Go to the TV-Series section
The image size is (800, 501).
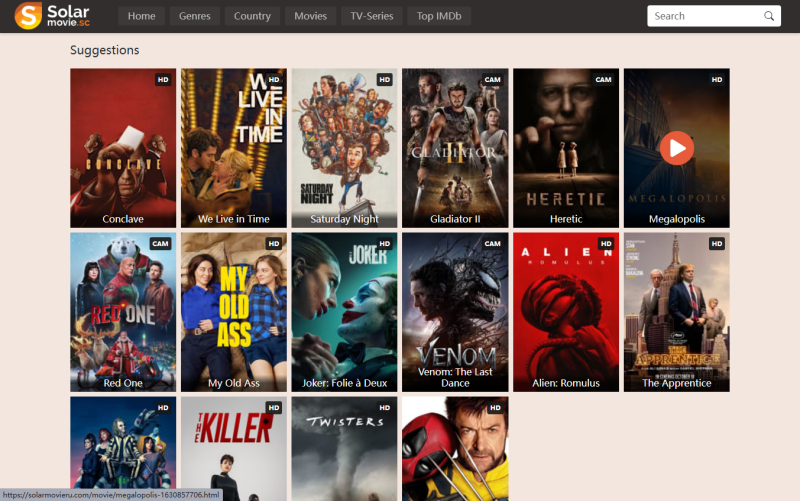pyautogui.click(x=371, y=16)
